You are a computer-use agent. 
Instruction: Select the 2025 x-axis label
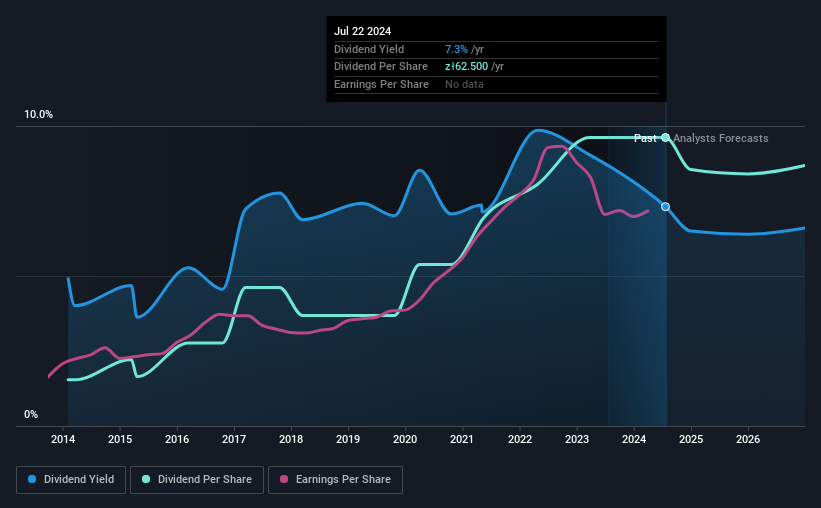coord(691,439)
